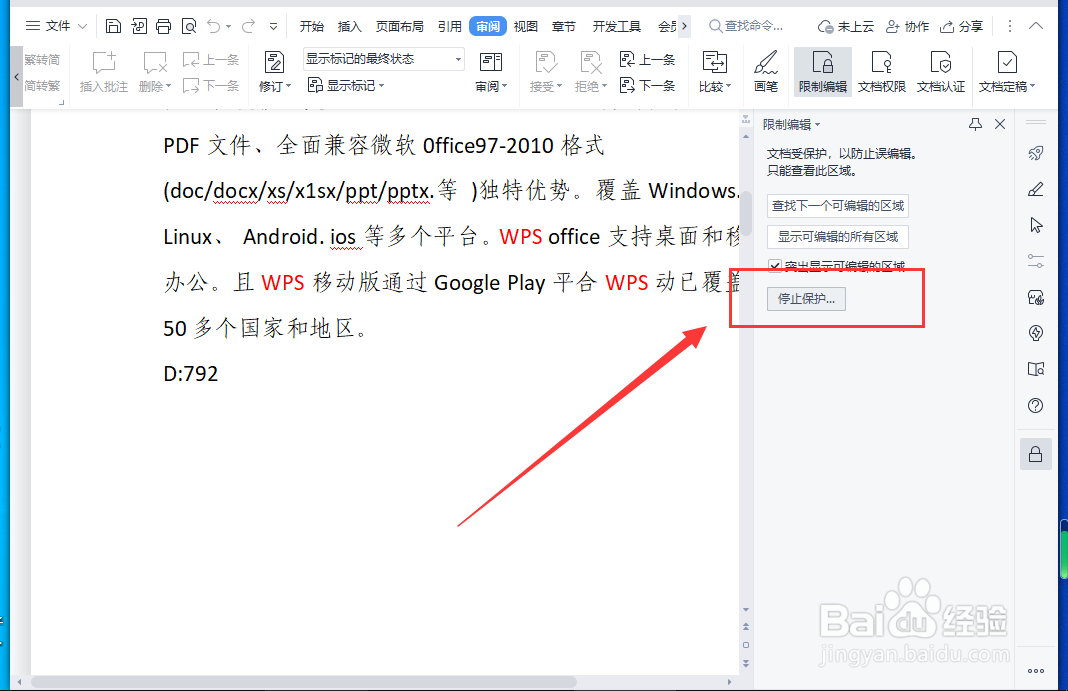Viewport: 1068px width, 691px height.
Task: Click the print icon
Action: [x=163, y=27]
